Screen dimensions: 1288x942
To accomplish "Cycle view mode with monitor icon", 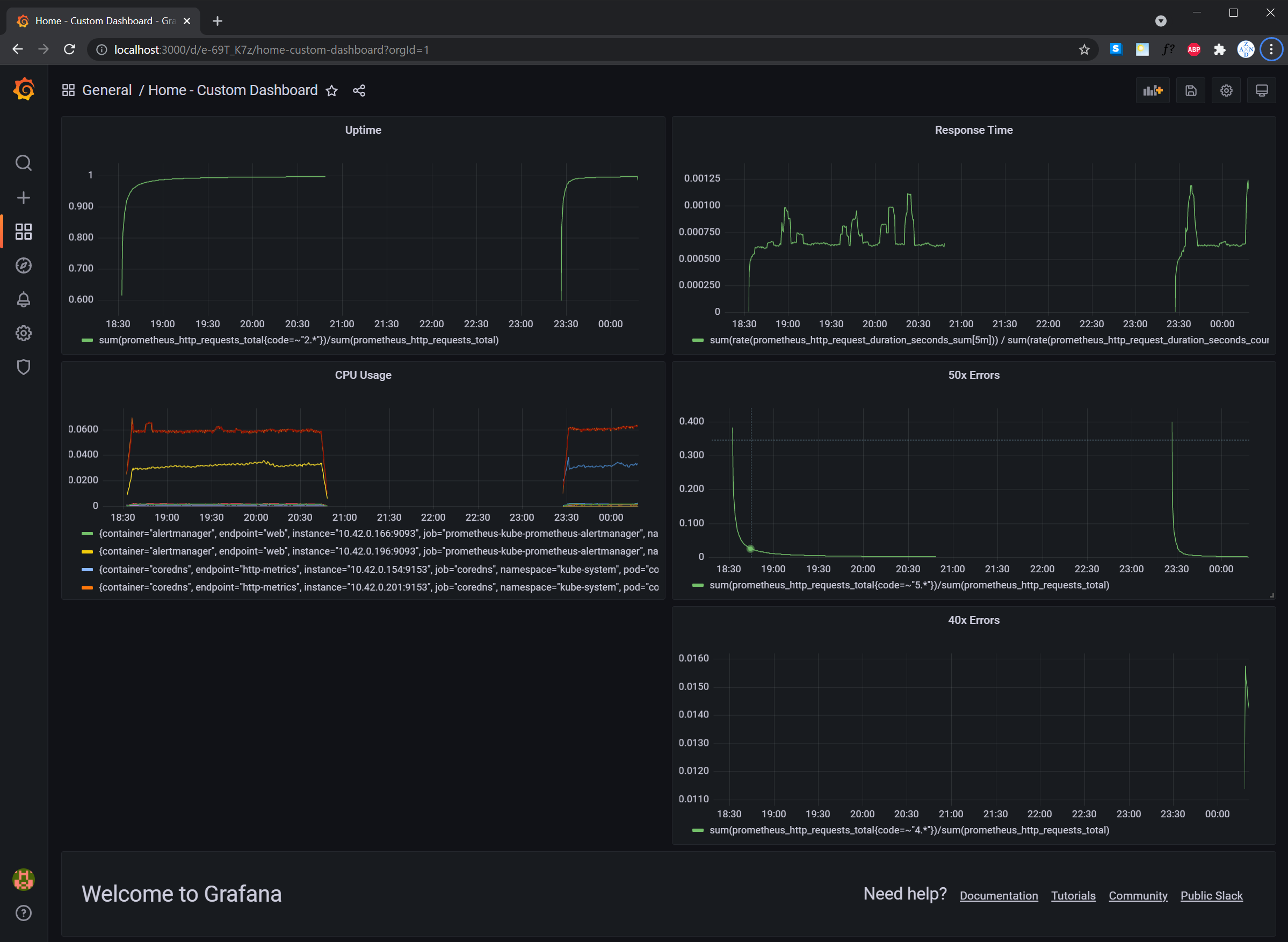I will [1261, 91].
